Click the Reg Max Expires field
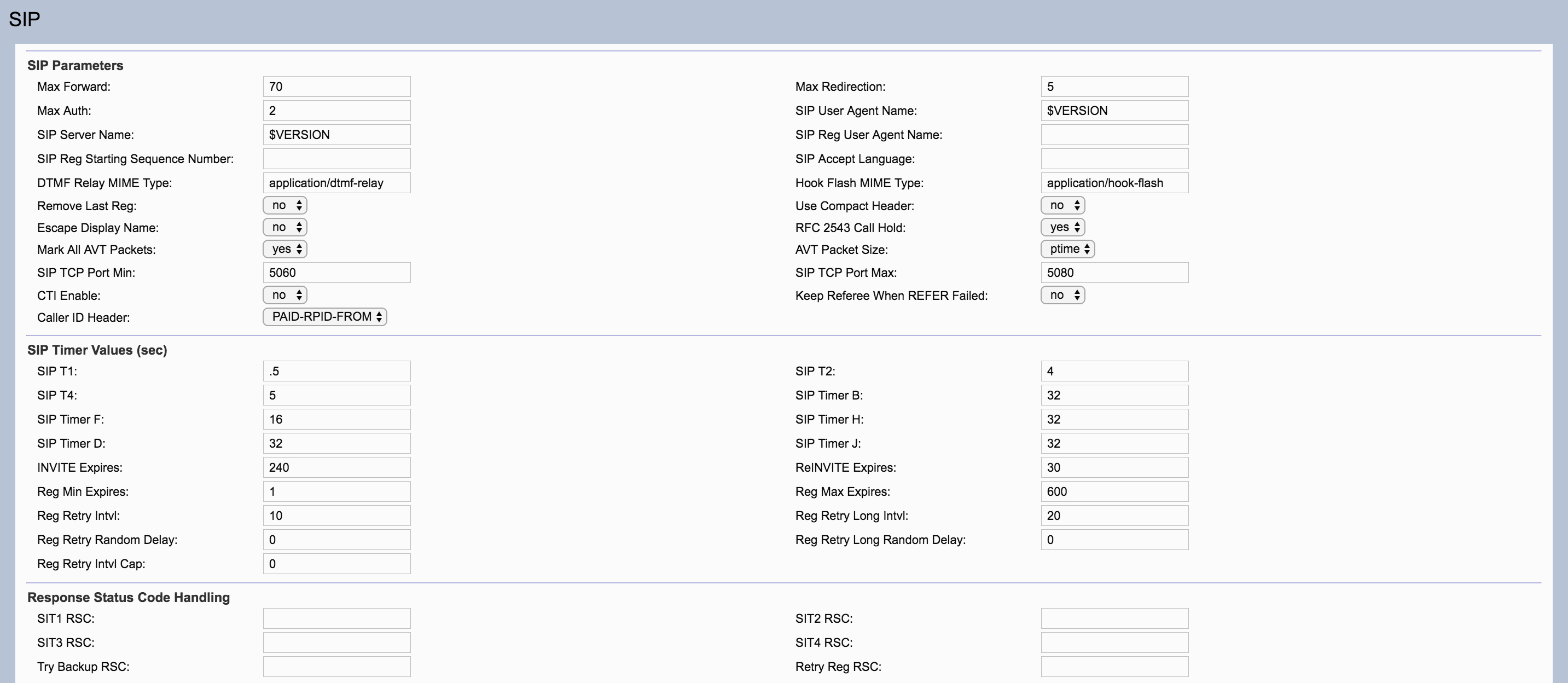 (1114, 491)
